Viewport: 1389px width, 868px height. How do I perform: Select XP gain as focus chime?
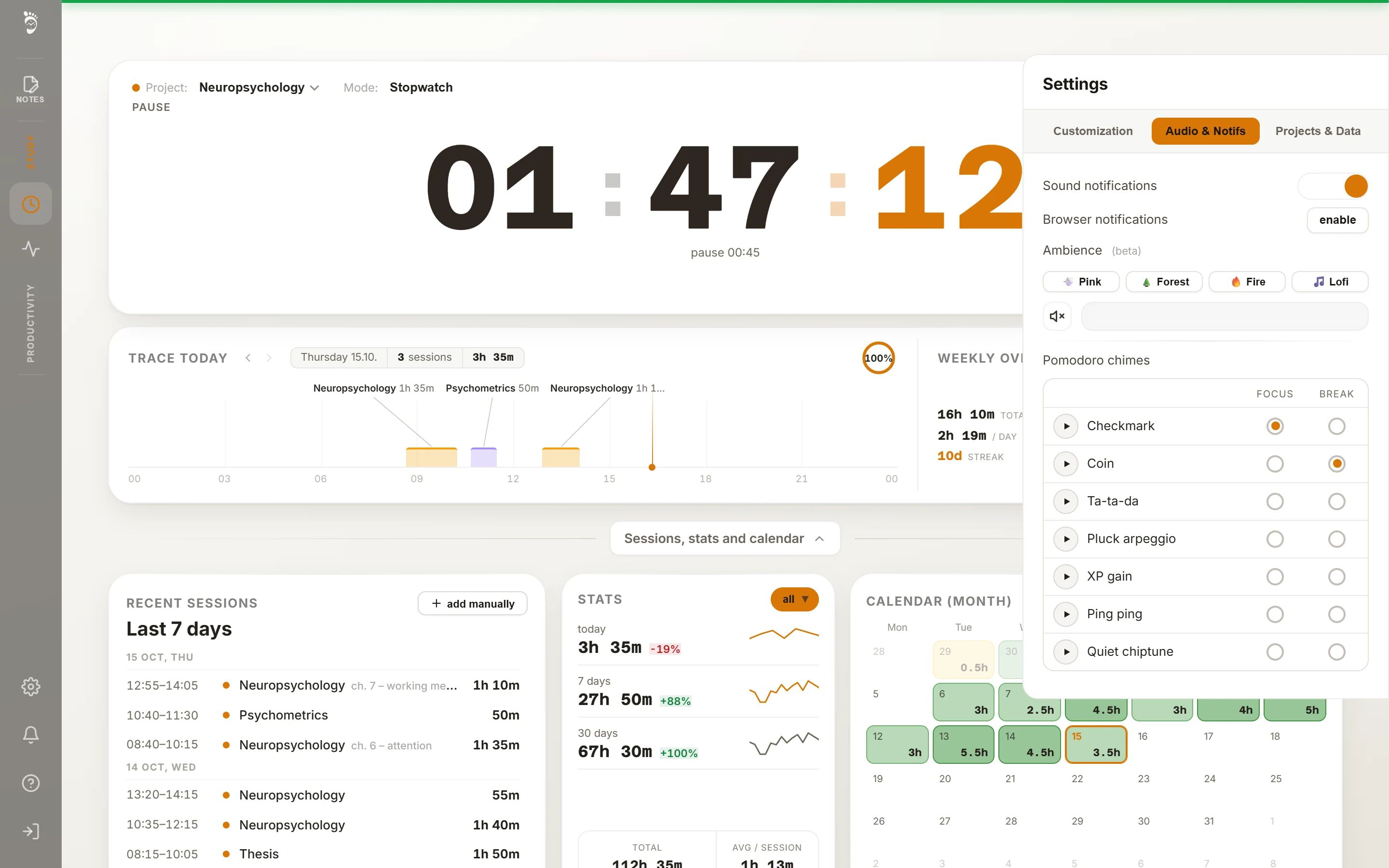point(1275,576)
